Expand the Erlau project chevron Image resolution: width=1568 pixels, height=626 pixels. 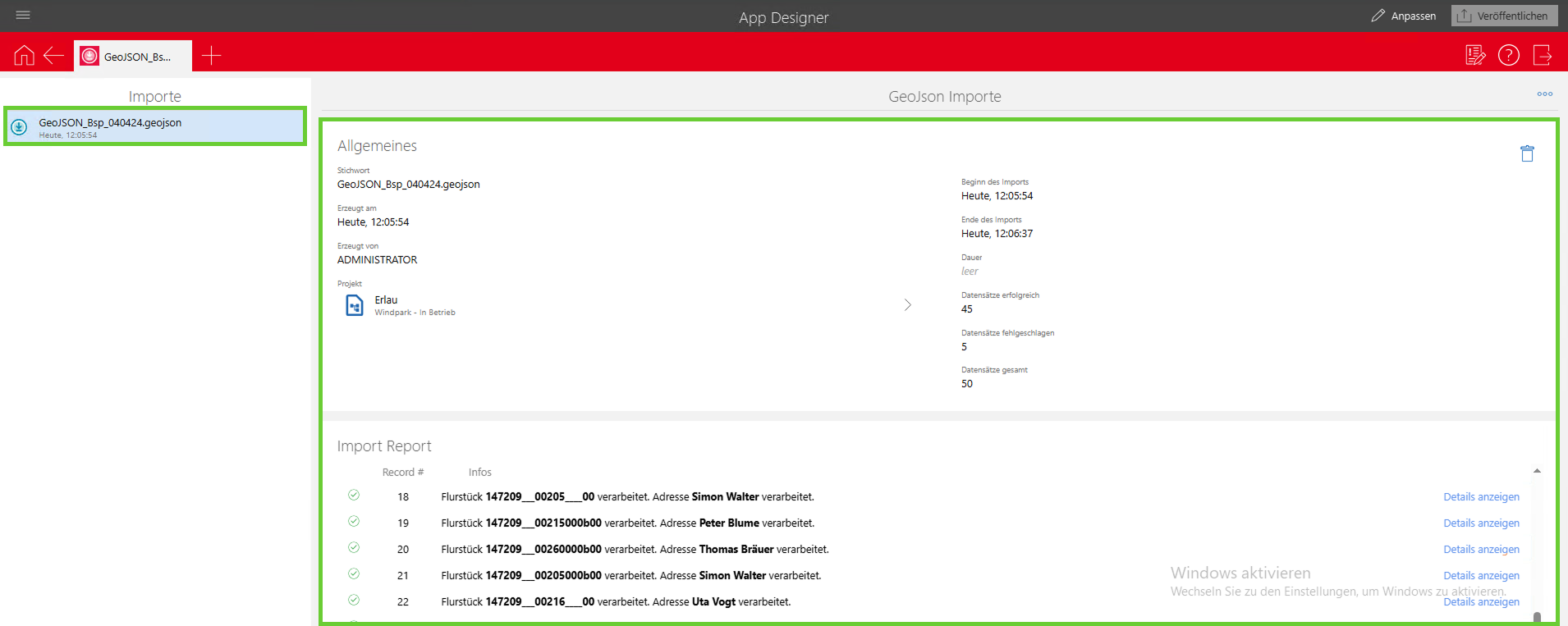pyautogui.click(x=907, y=305)
